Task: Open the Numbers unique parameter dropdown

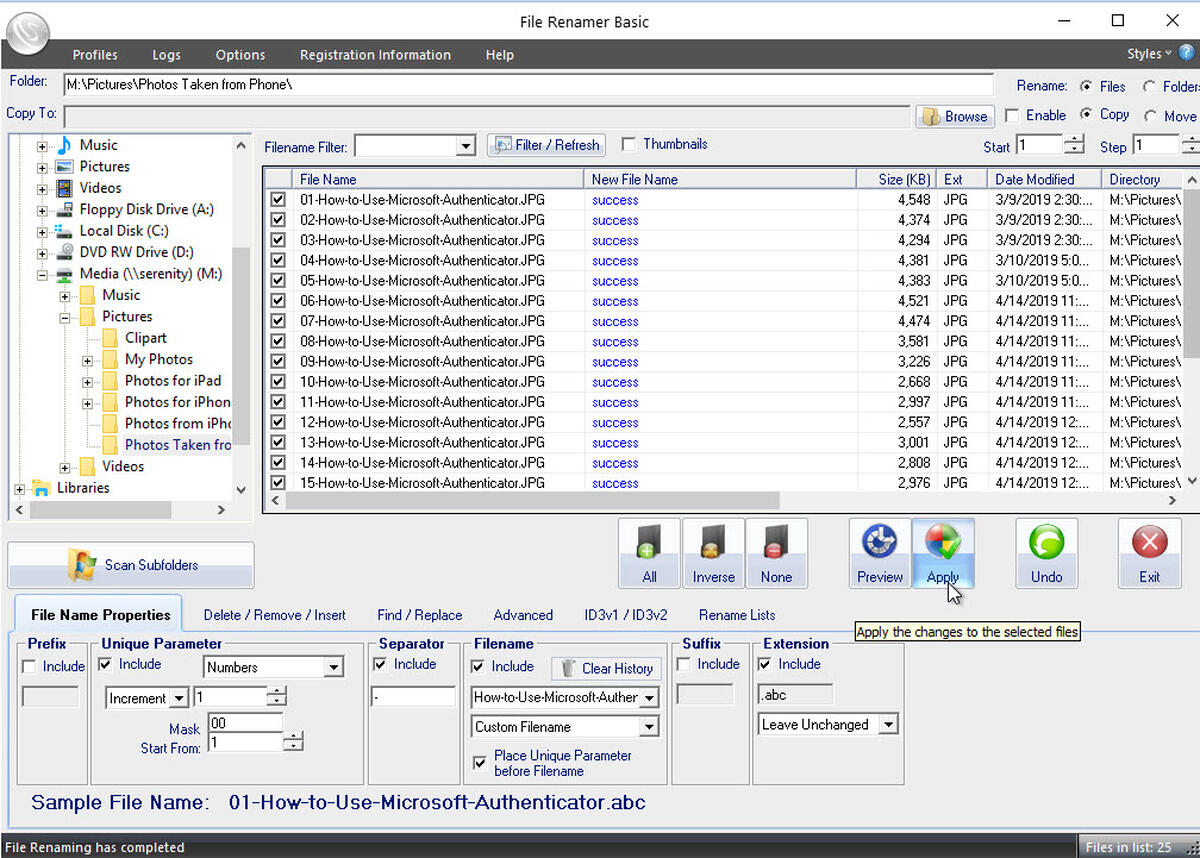Action: [333, 668]
